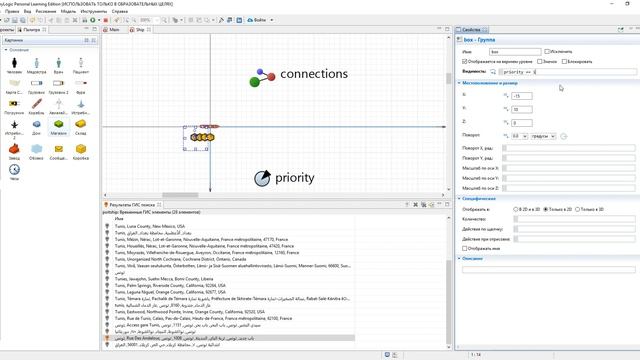Open the dropdown arrow beside the Run button
640x360 pixels.
99,20
